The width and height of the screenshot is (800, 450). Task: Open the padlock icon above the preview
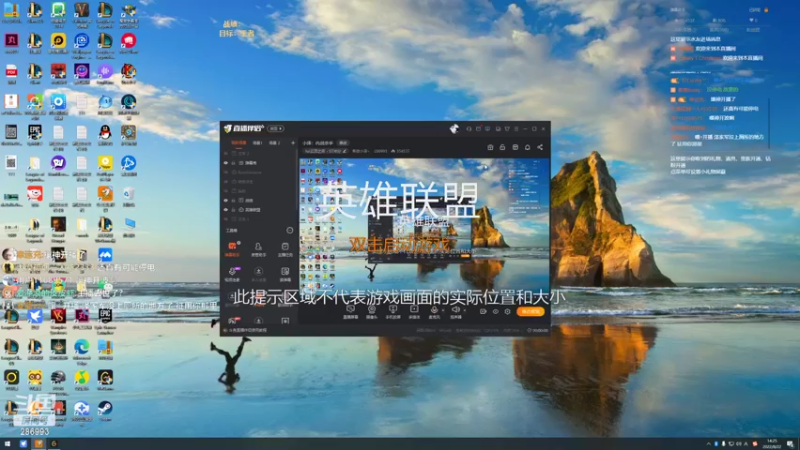tap(503, 147)
